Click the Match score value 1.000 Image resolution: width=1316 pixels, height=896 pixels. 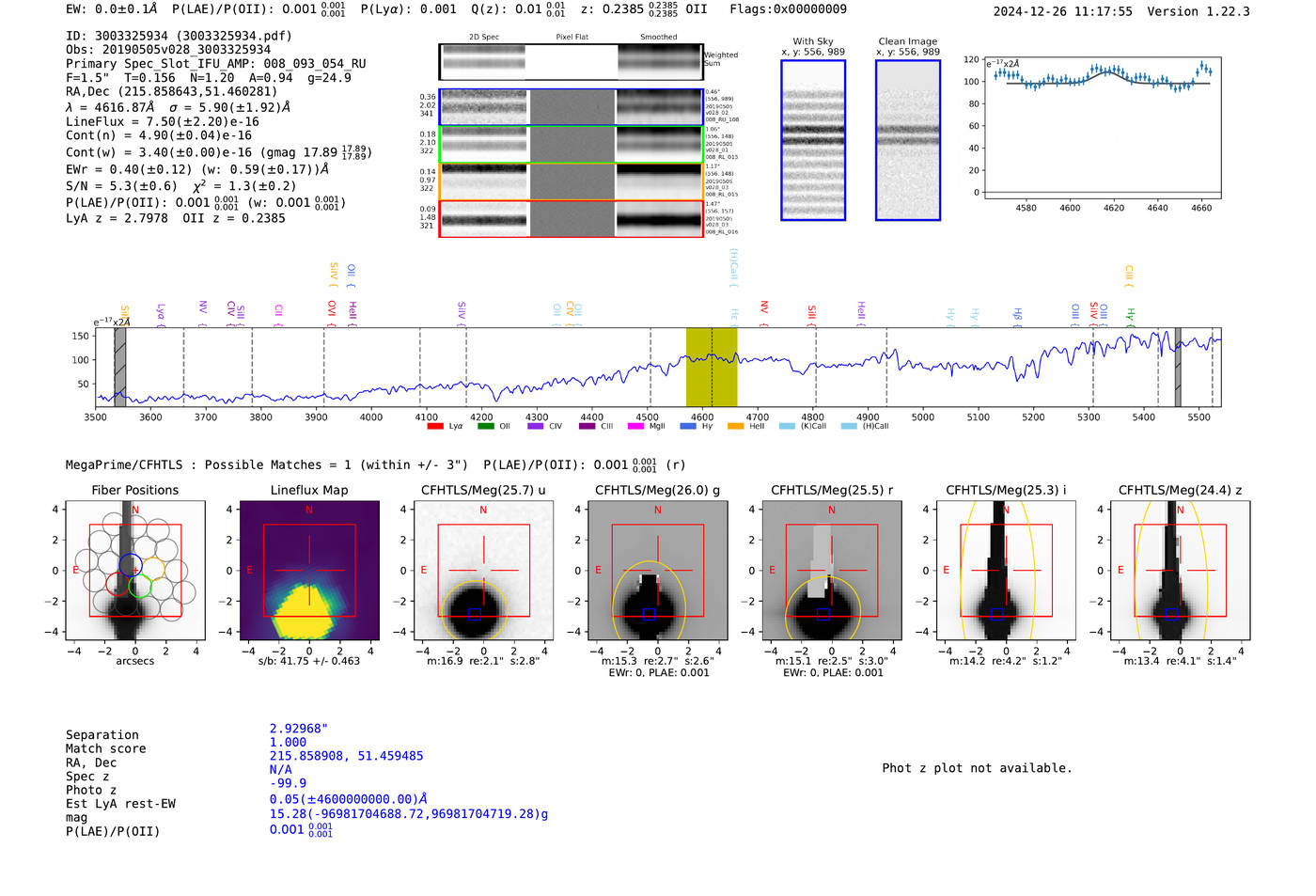(x=288, y=743)
